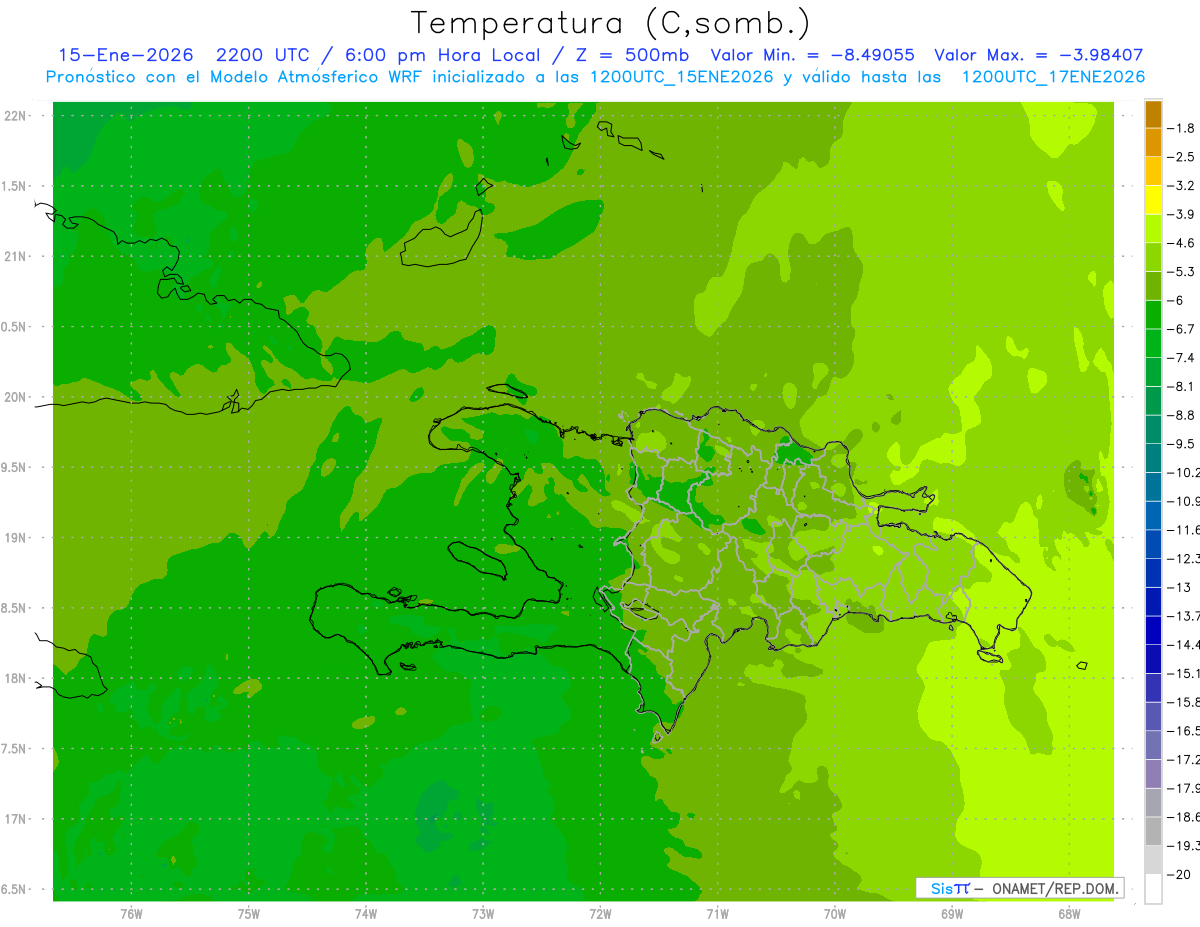1200x927 pixels.
Task: Click the "Valor Max. = -3.98407" text
Action: 1038,56
